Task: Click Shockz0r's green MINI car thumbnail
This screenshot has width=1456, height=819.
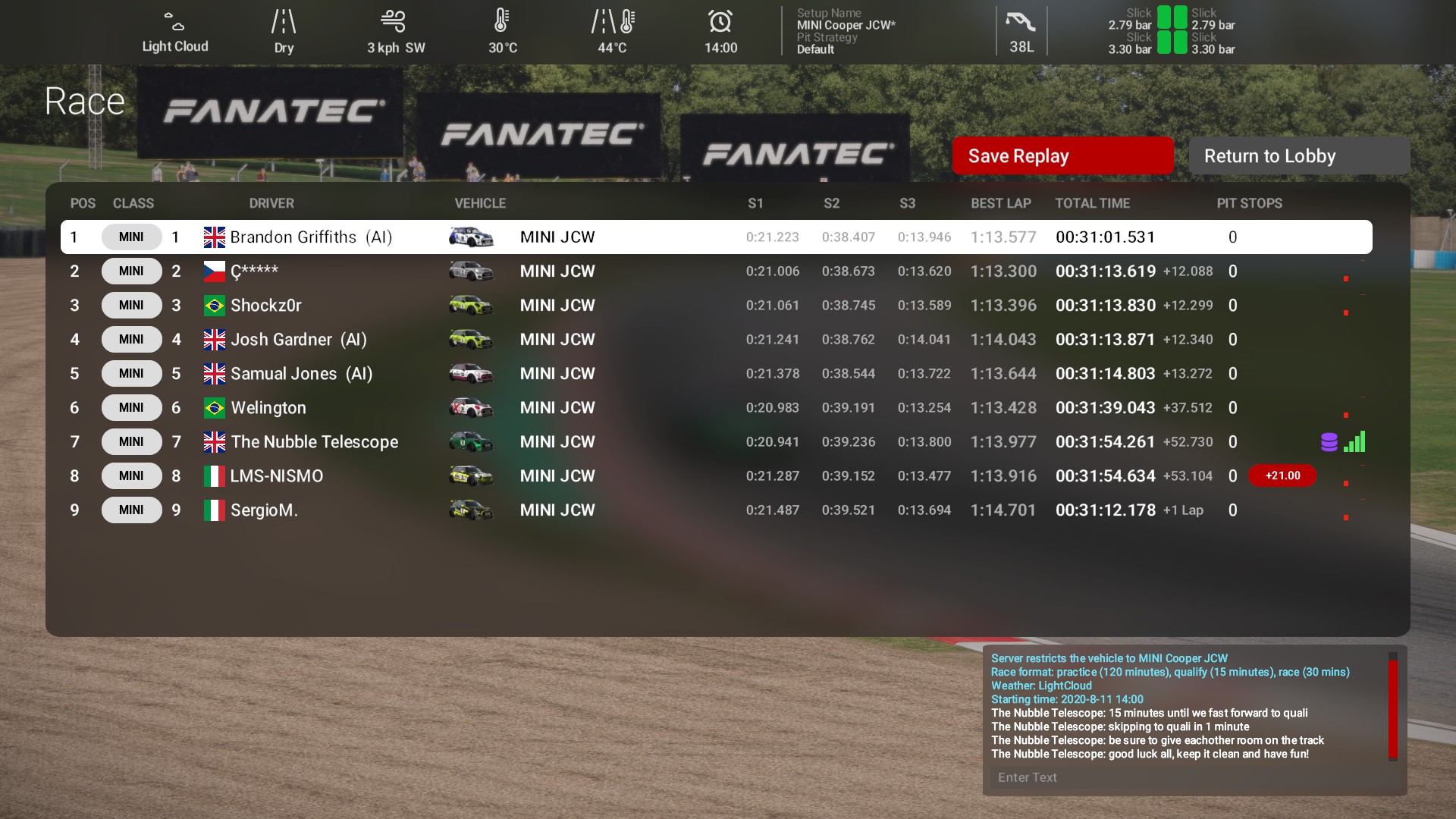Action: pyautogui.click(x=471, y=306)
